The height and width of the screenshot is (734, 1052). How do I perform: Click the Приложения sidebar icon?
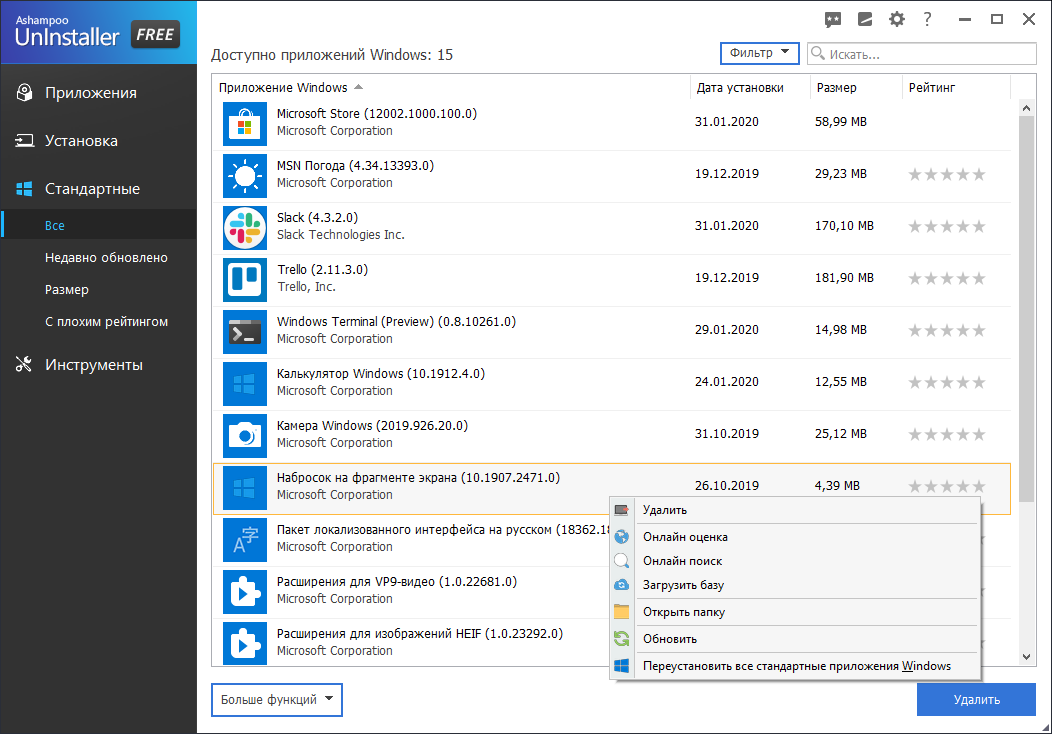[x=25, y=93]
